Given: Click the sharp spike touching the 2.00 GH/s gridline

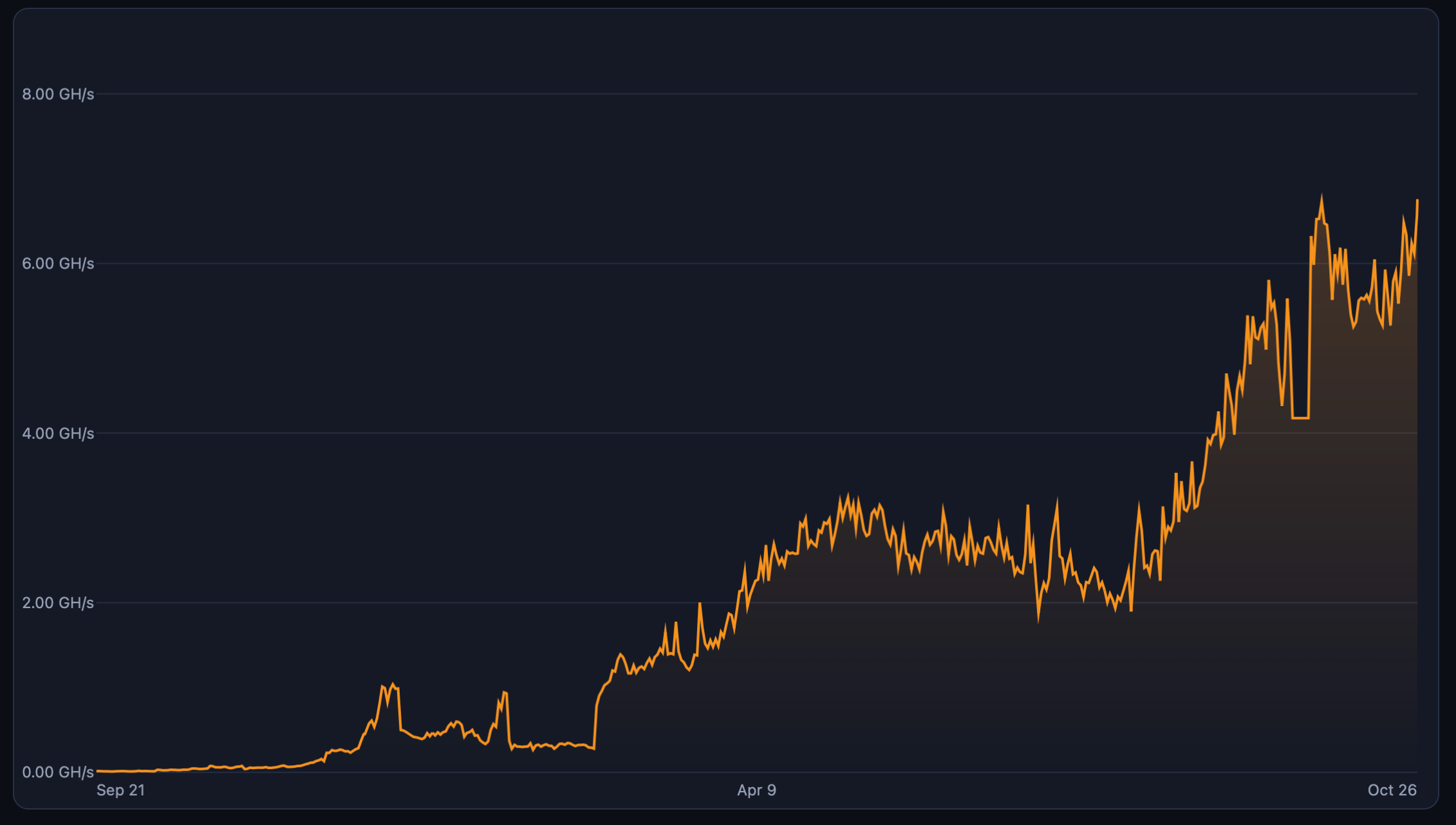Looking at the screenshot, I should point(700,604).
